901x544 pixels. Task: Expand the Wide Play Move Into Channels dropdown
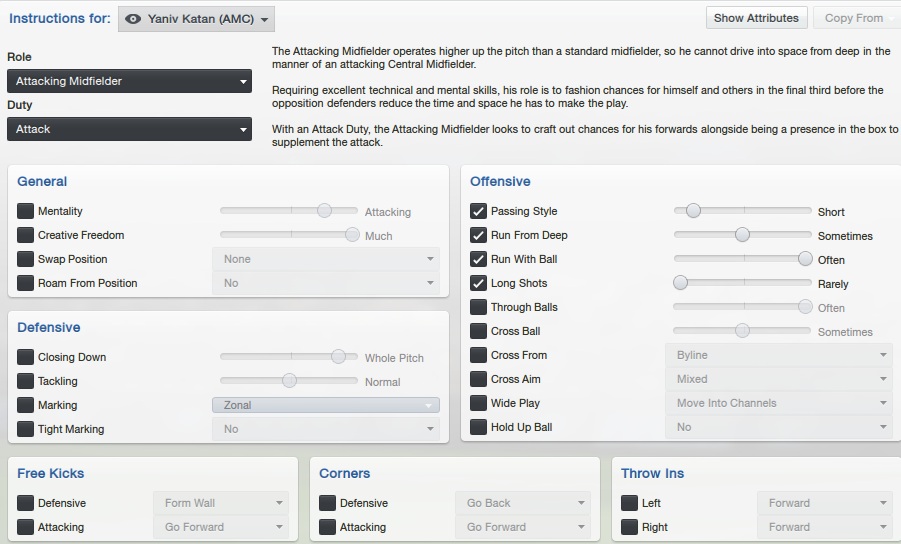point(778,403)
